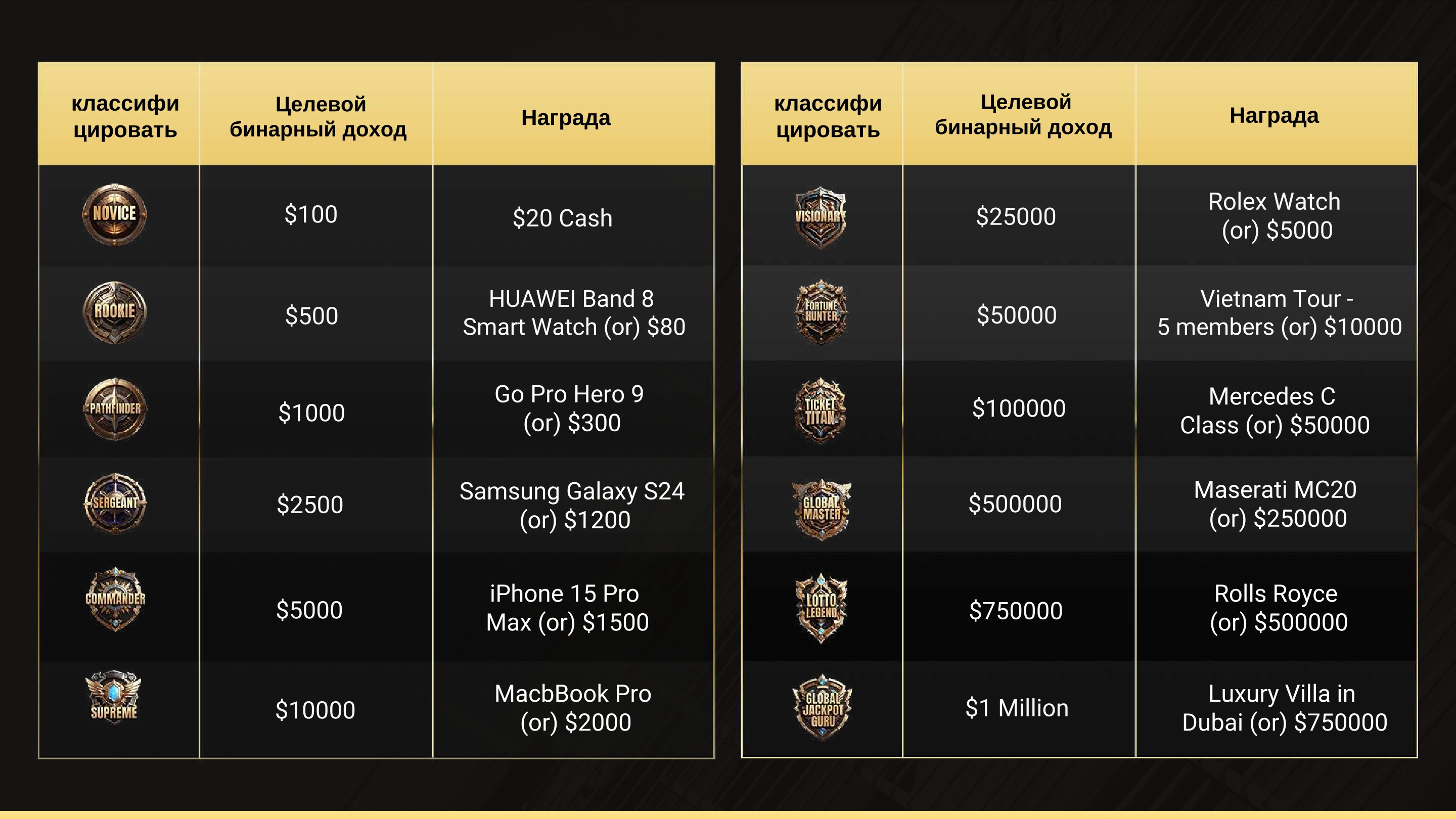
Task: Select the Rookie rank badge
Action: [x=115, y=312]
